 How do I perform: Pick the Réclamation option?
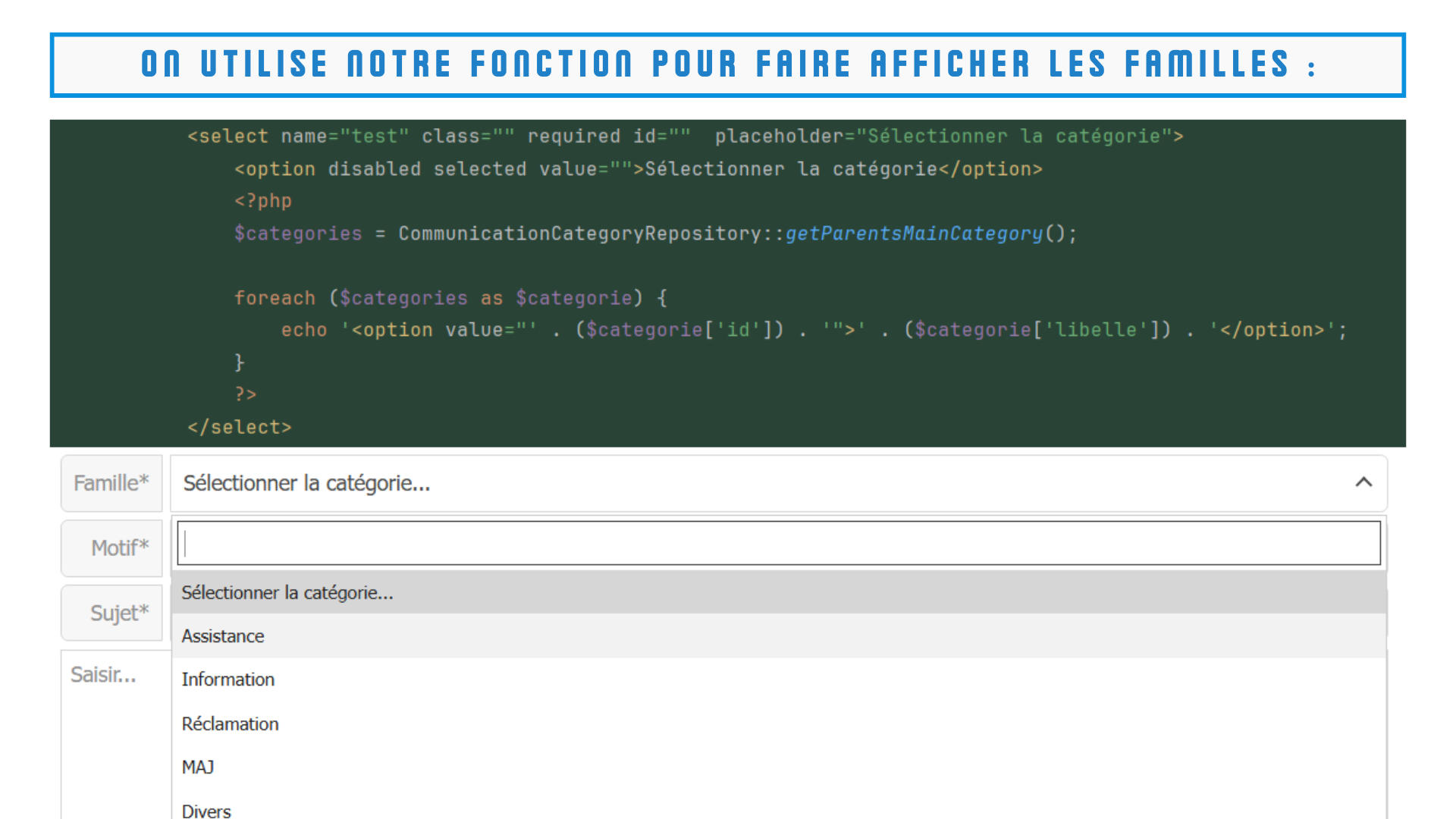click(231, 723)
